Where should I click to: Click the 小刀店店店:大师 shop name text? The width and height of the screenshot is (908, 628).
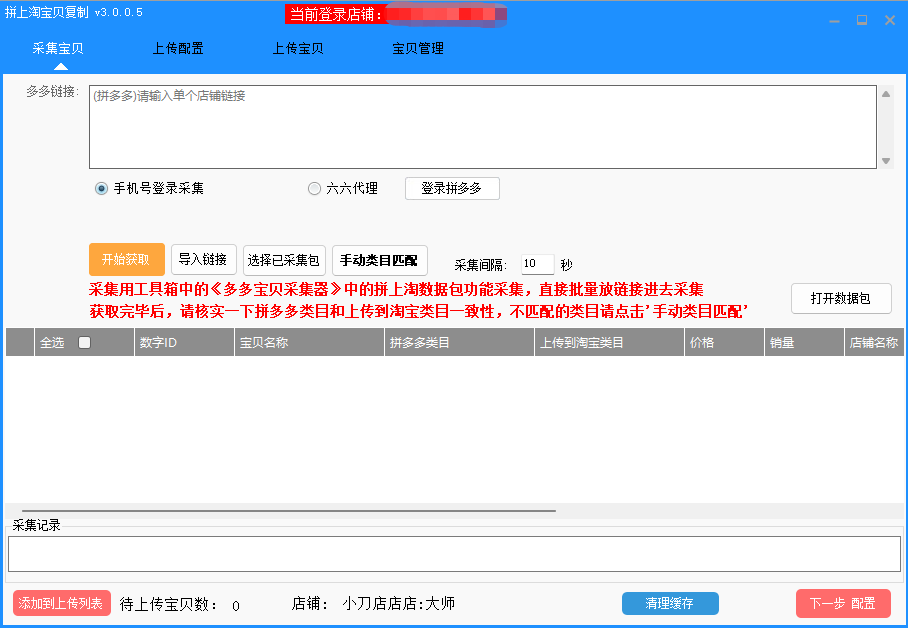tap(398, 604)
